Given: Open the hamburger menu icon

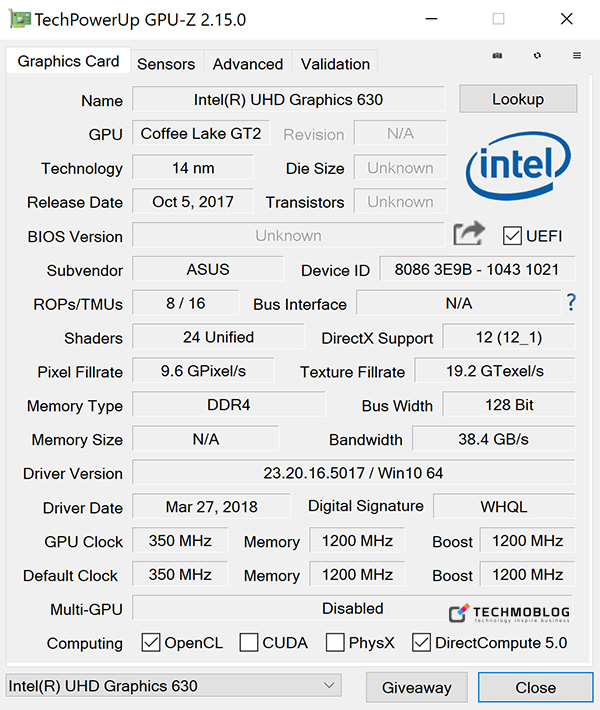Looking at the screenshot, I should pos(577,56).
